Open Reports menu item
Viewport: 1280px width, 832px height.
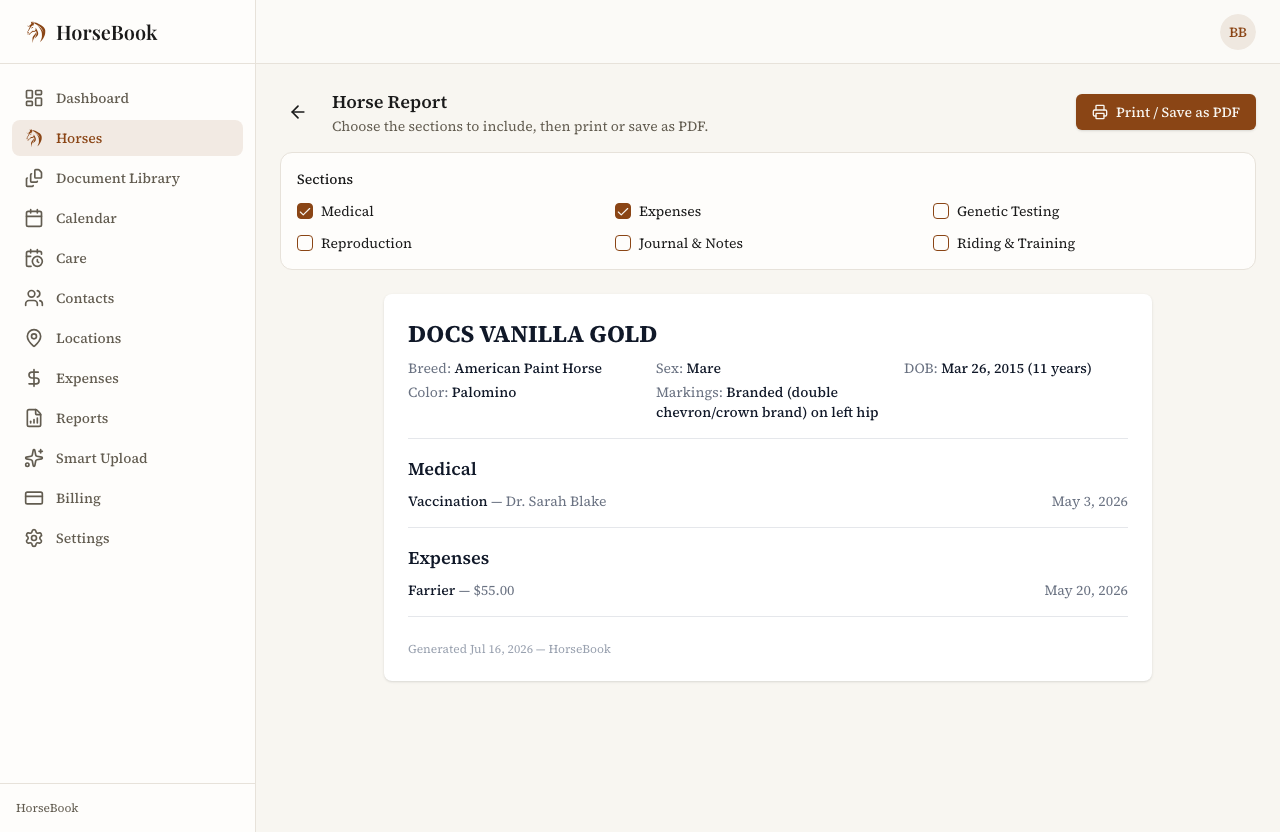pyautogui.click(x=127, y=418)
